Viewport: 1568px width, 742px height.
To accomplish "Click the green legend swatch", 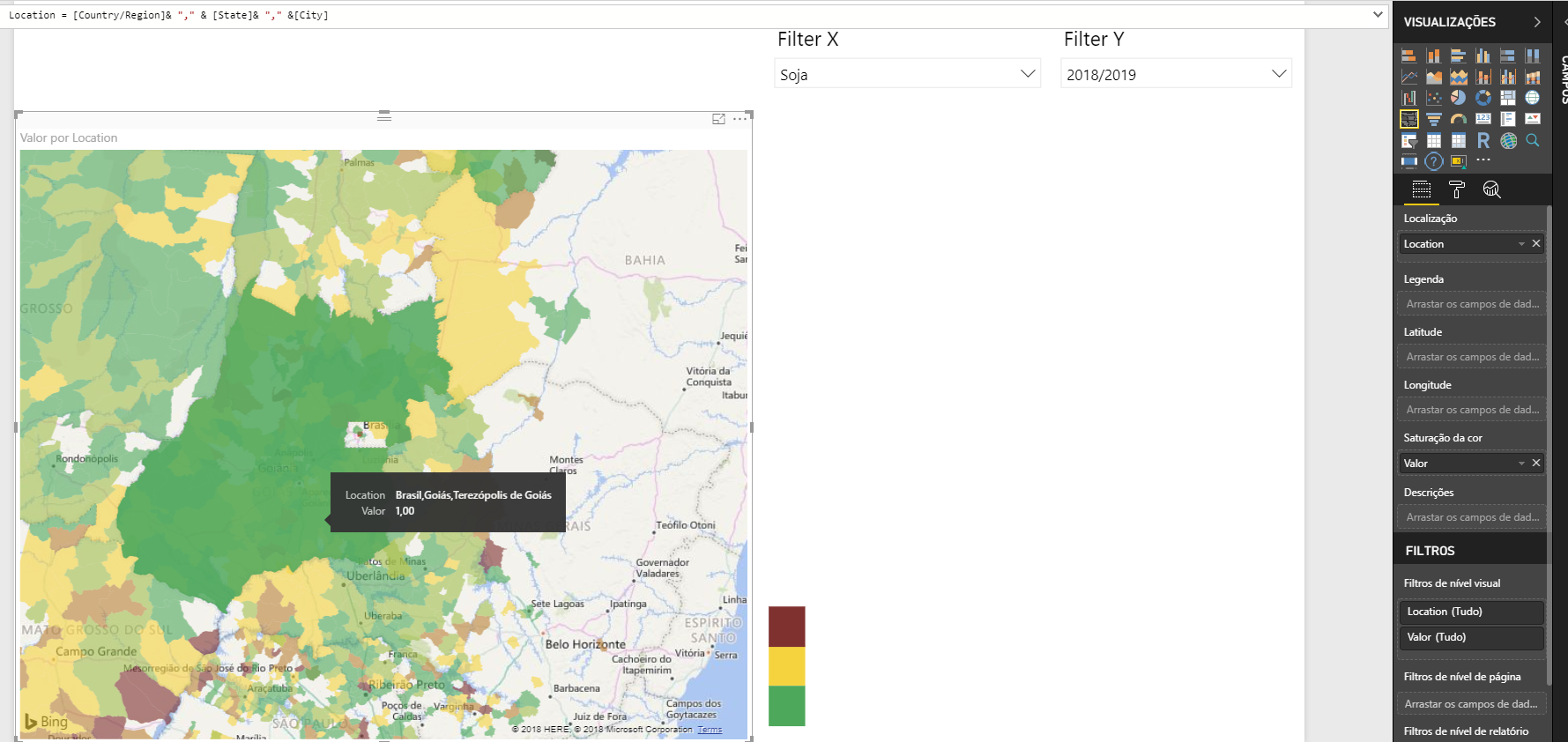I will (787, 706).
